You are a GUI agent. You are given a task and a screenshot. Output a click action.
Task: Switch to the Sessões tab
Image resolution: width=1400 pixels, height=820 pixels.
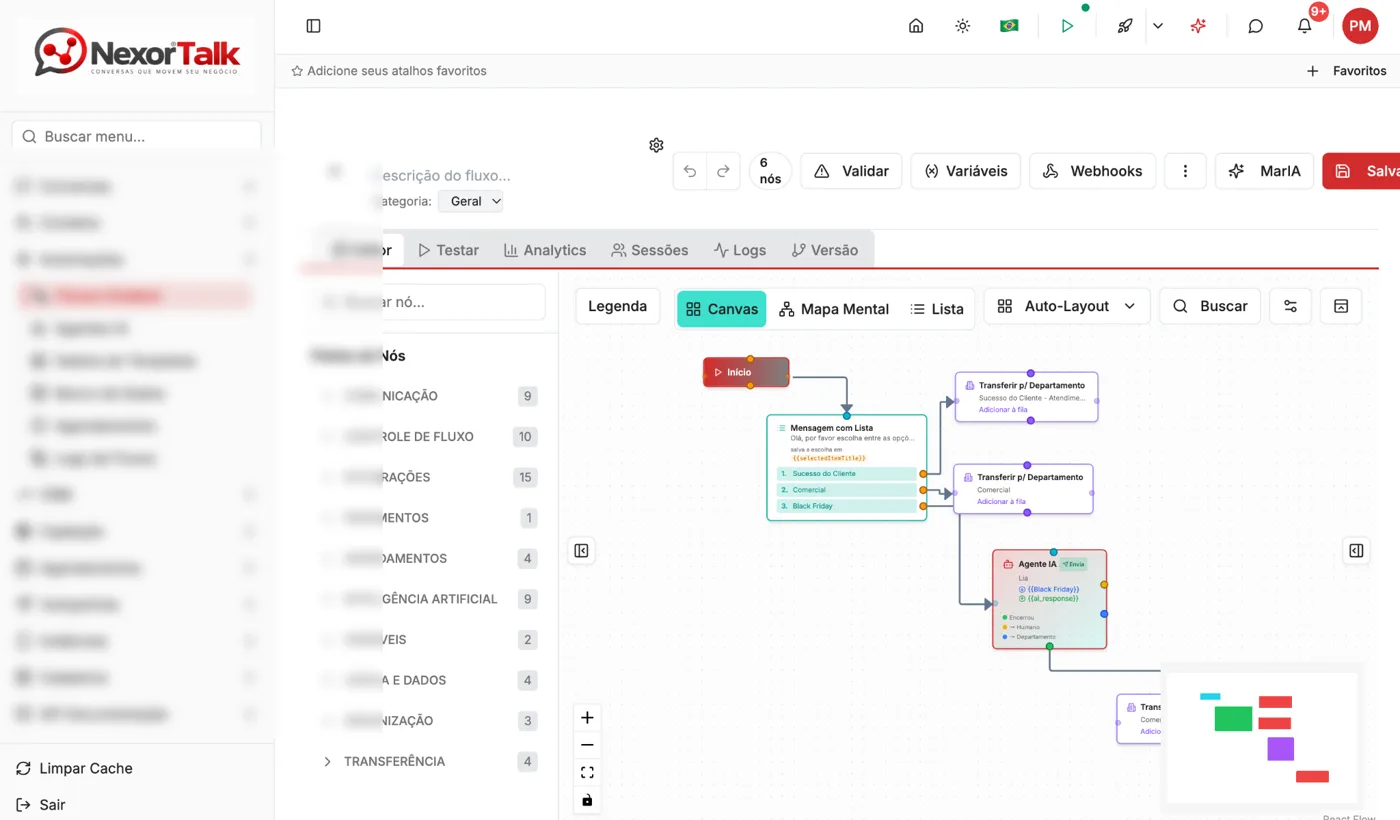[x=650, y=250]
